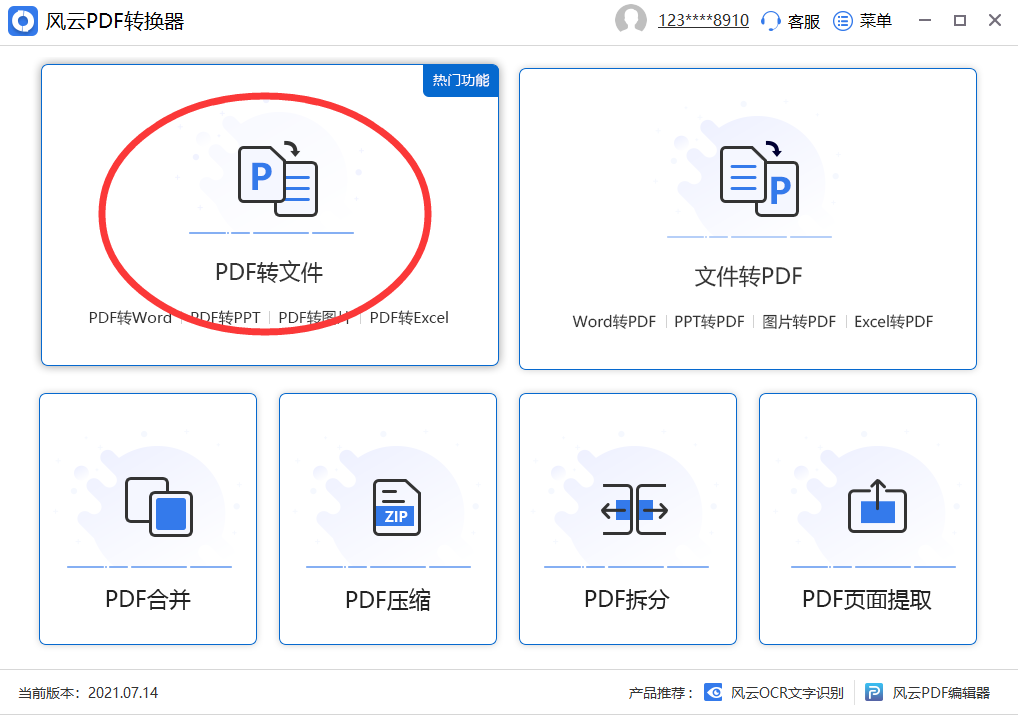Click the 风云PDF转换器 window title
Screen dimensions: 1018x715
[115, 21]
